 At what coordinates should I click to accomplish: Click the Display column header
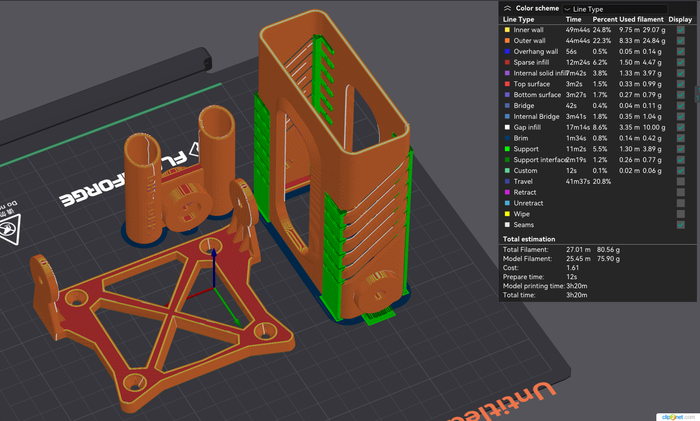[680, 19]
